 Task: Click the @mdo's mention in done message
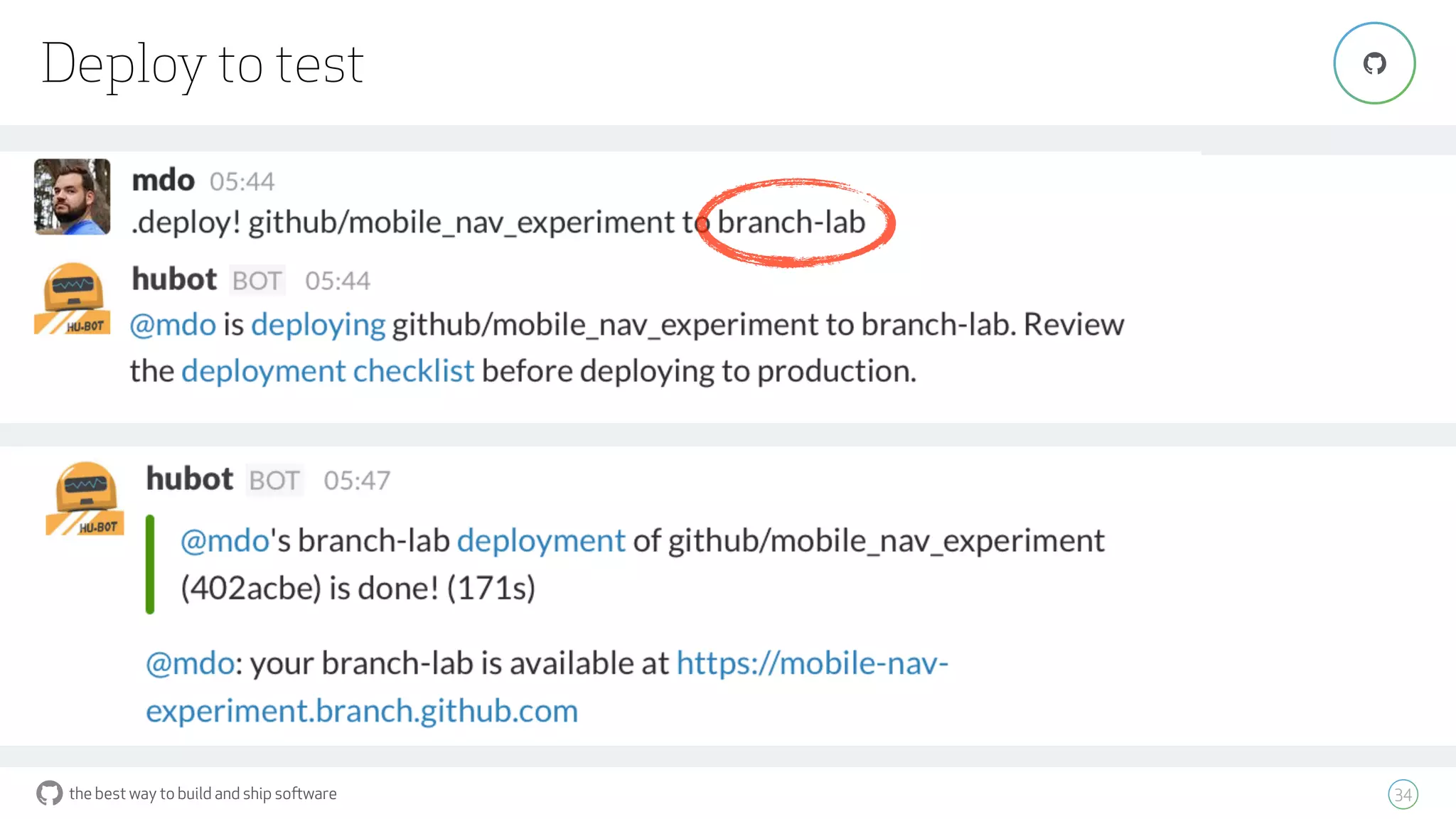[x=225, y=541]
